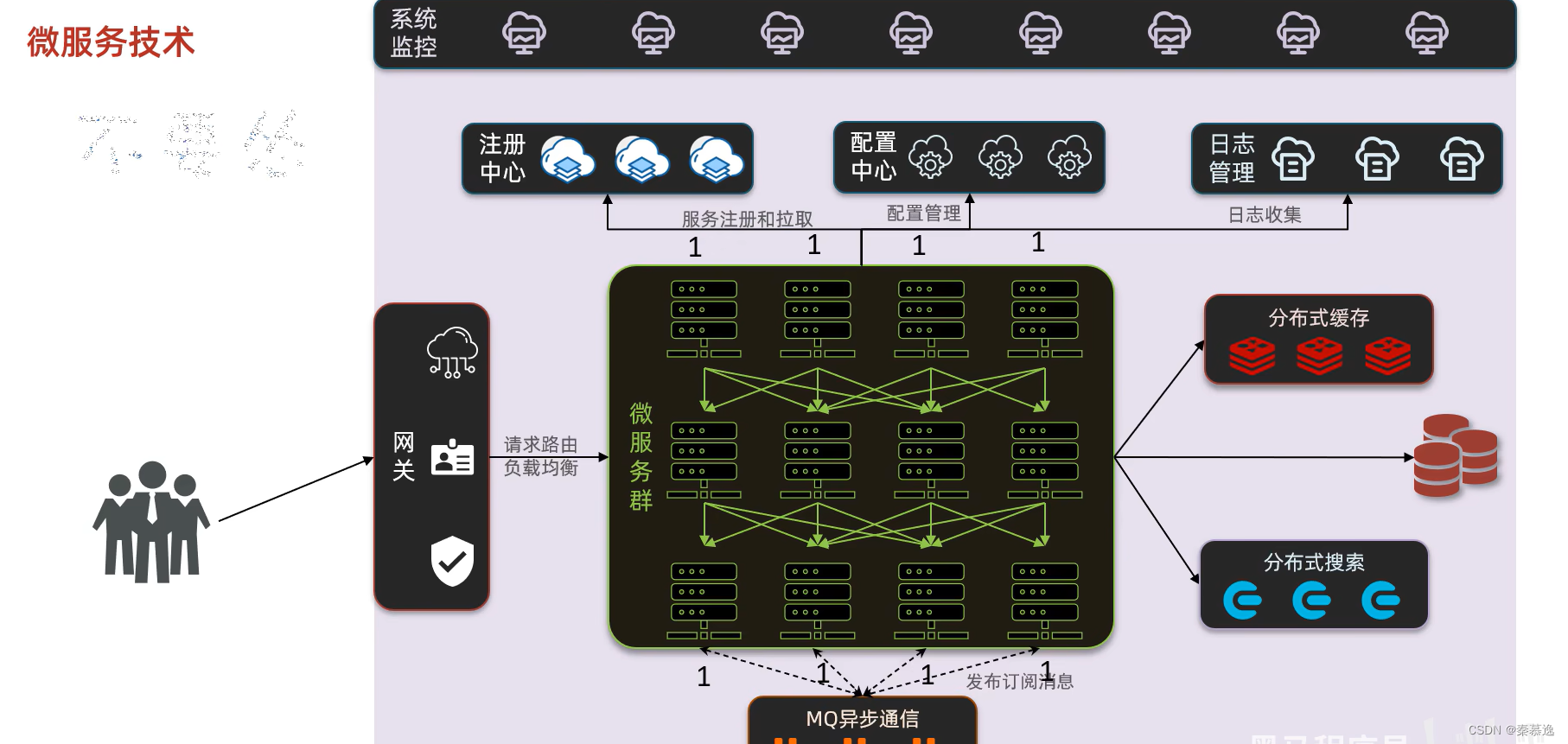1568x744 pixels.
Task: Click the leftmost Redis icon under 分布式缓存
Action: click(1252, 356)
